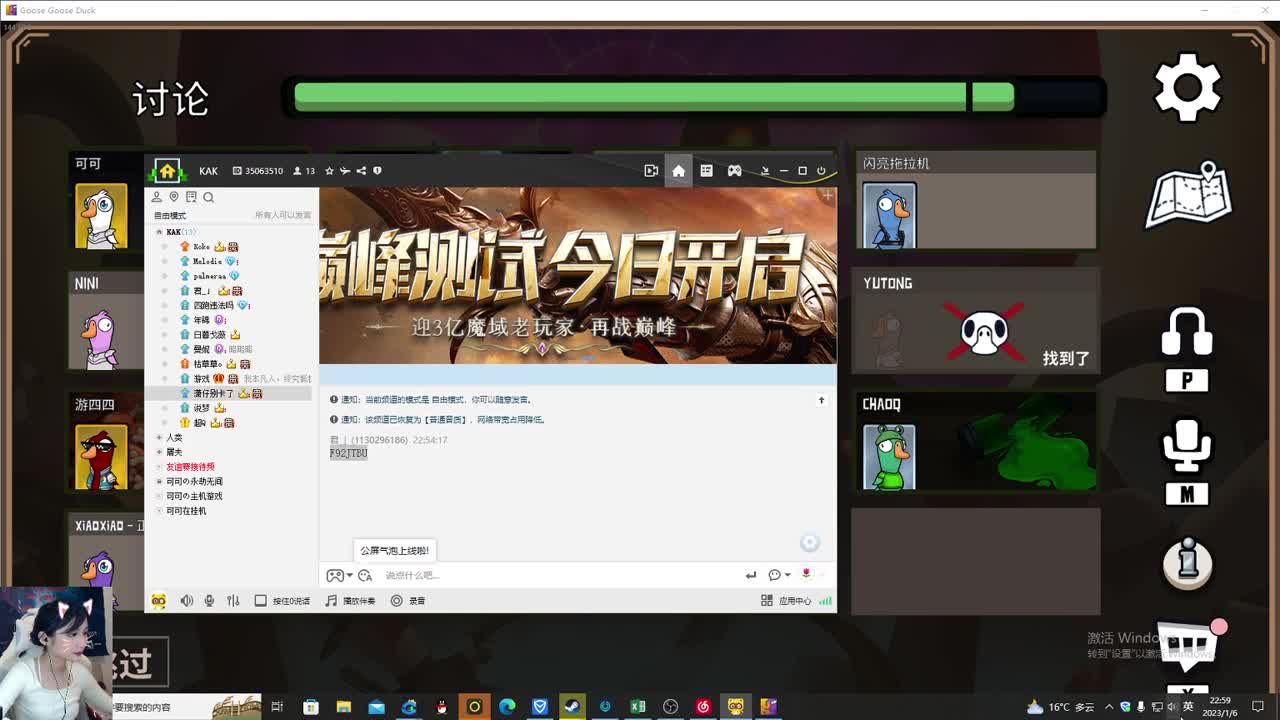Favorite the channel with the star icon
The image size is (1280, 720).
coord(329,171)
